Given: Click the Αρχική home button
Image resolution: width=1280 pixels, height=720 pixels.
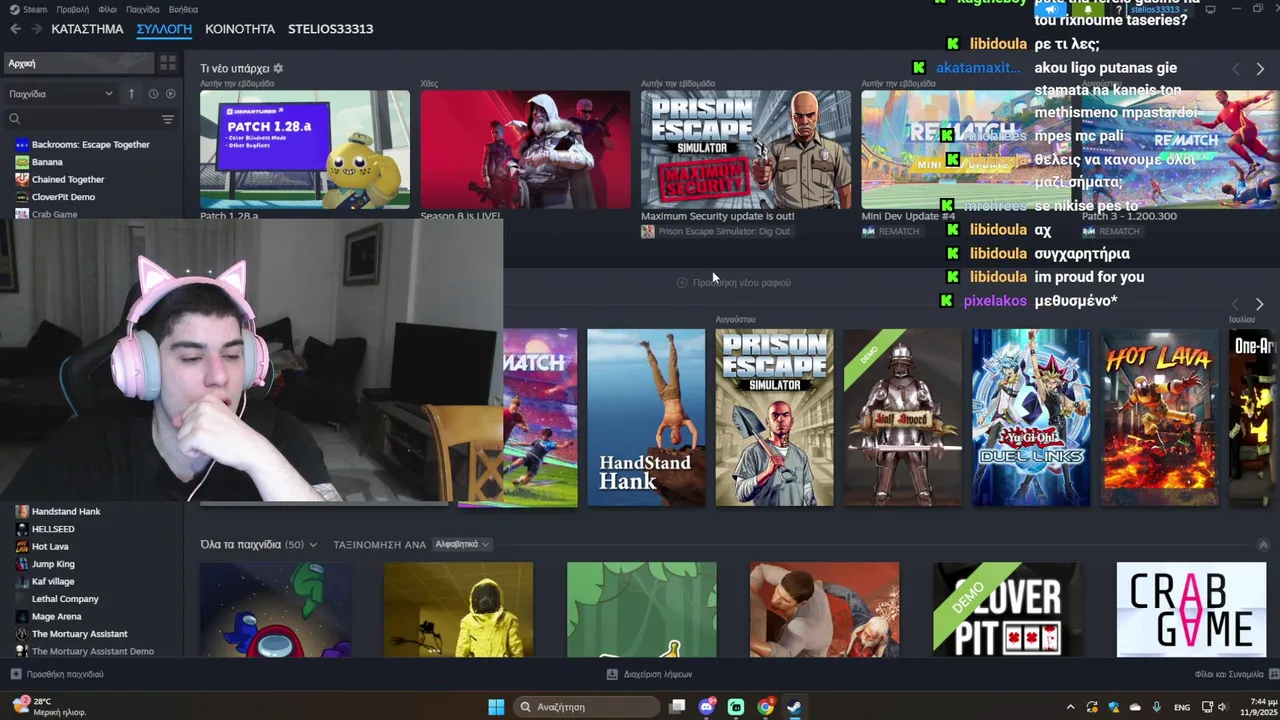Looking at the screenshot, I should [79, 63].
